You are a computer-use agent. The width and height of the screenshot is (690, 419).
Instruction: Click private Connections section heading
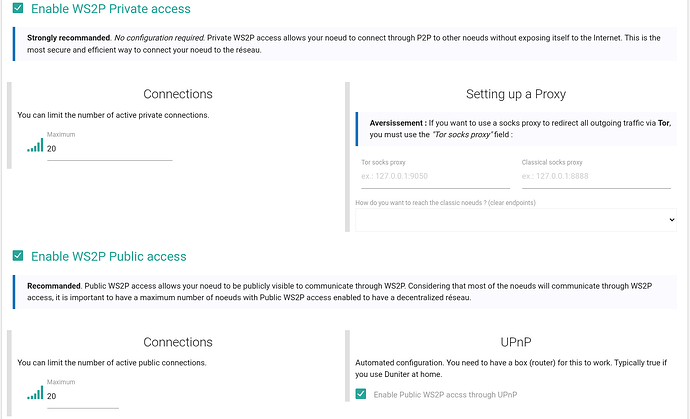[178, 94]
